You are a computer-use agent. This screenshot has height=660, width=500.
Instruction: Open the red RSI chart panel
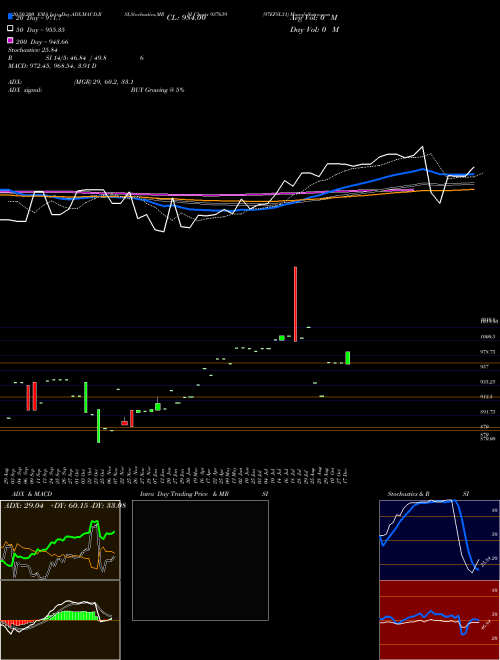tap(439, 620)
